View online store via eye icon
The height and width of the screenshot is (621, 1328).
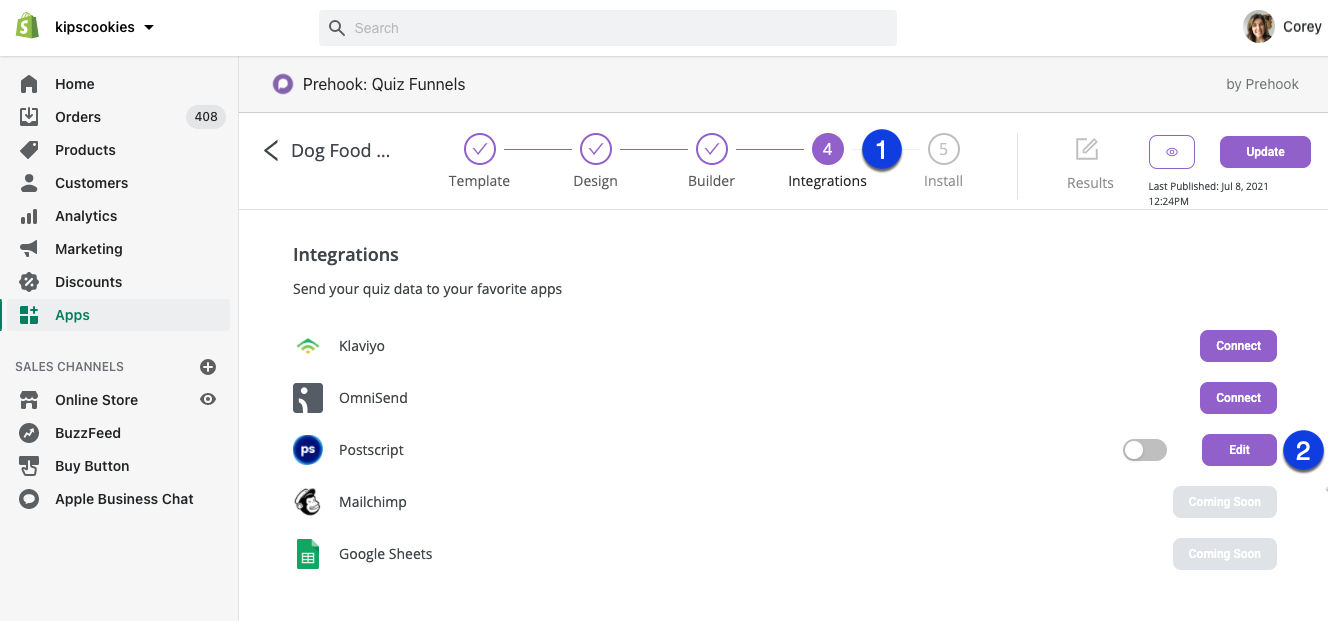(208, 399)
